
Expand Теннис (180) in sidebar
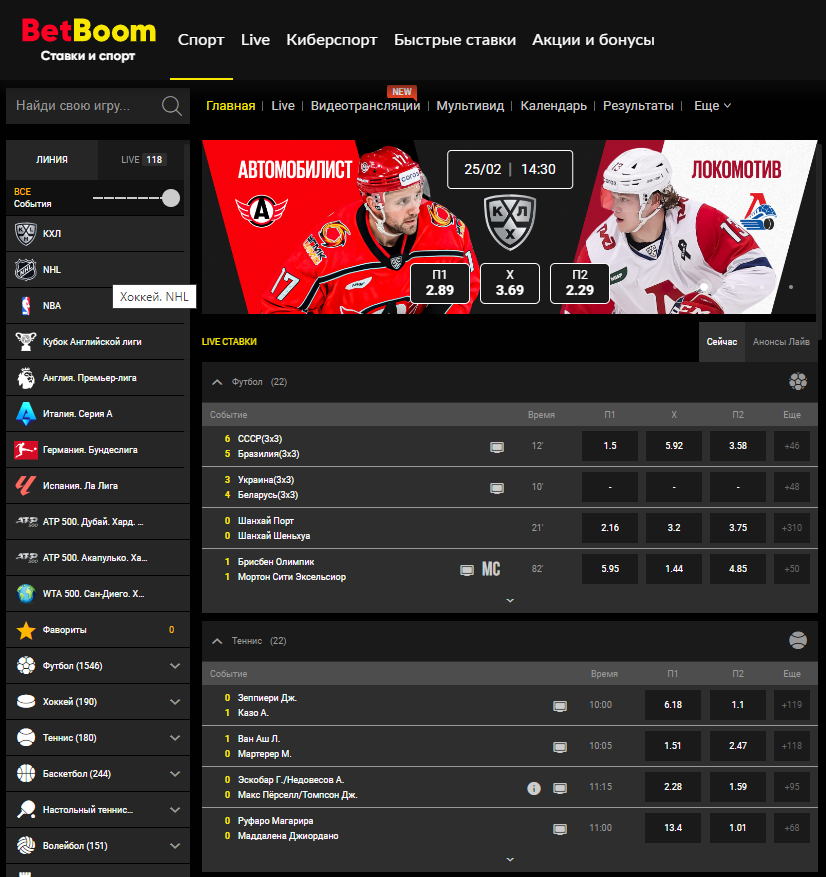(175, 738)
